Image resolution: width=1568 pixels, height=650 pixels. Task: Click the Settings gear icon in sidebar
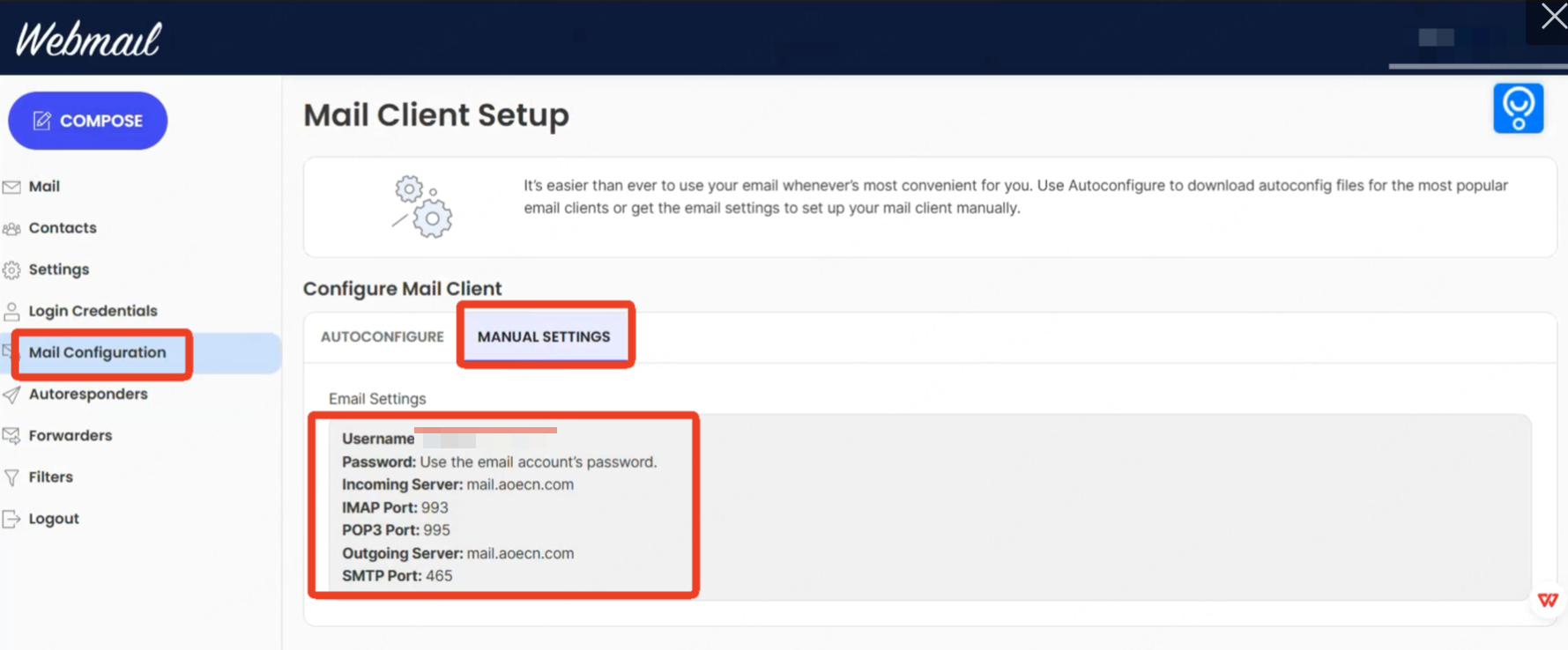coord(11,270)
